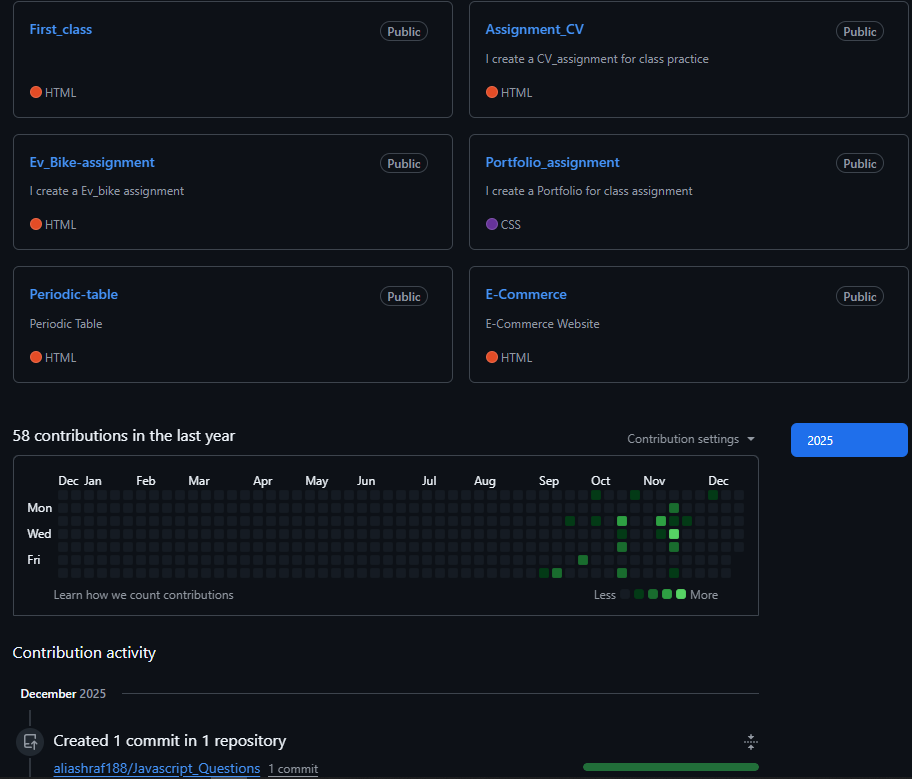
Task: View the 1 commit link
Action: point(293,769)
